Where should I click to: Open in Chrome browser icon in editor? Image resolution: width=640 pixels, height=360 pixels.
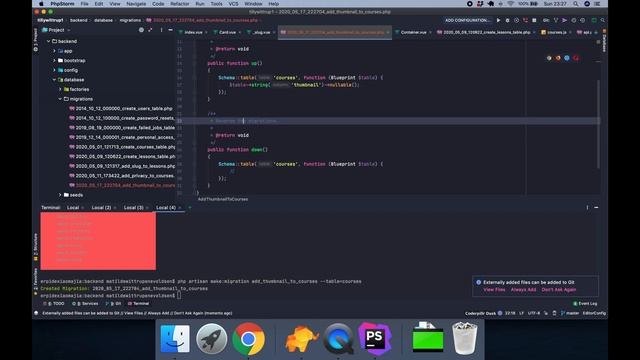pyautogui.click(x=549, y=58)
